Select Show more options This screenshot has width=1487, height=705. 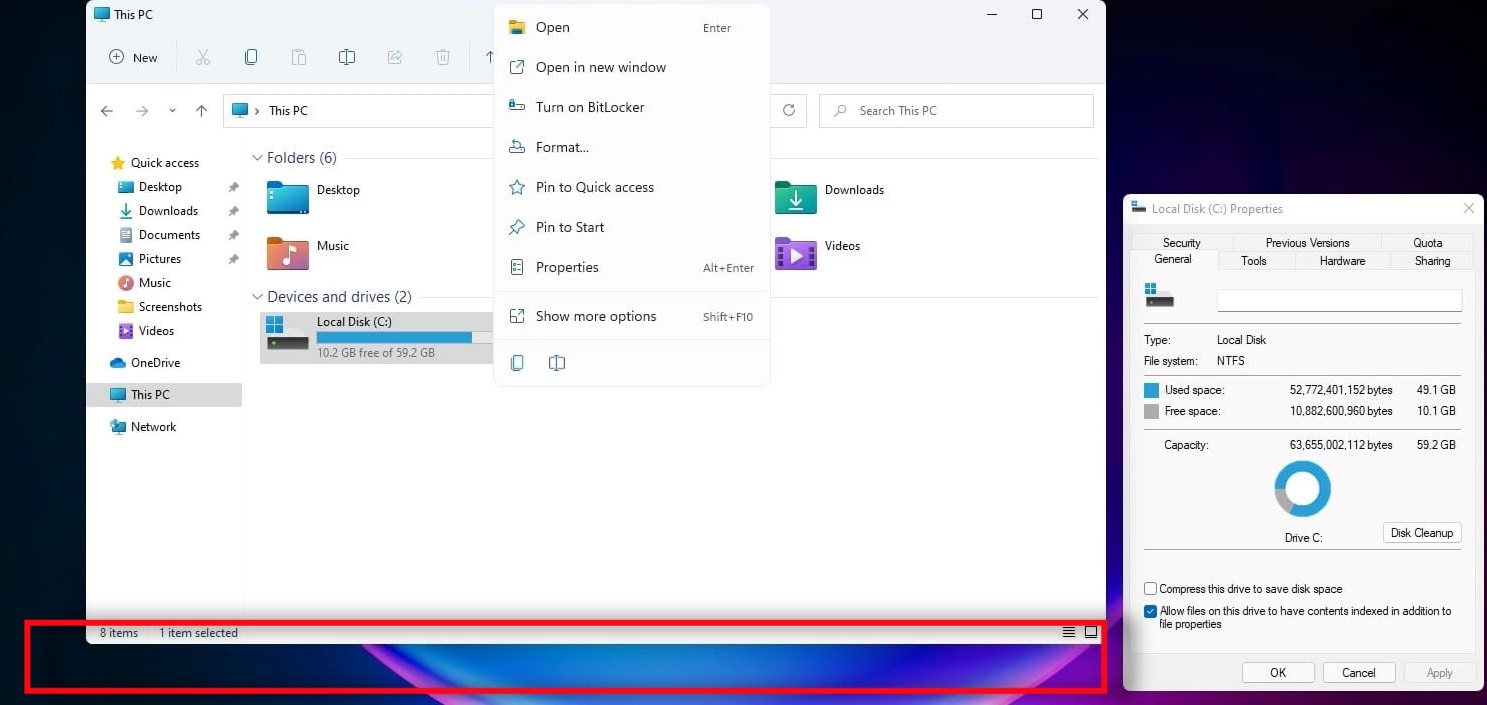(632, 316)
